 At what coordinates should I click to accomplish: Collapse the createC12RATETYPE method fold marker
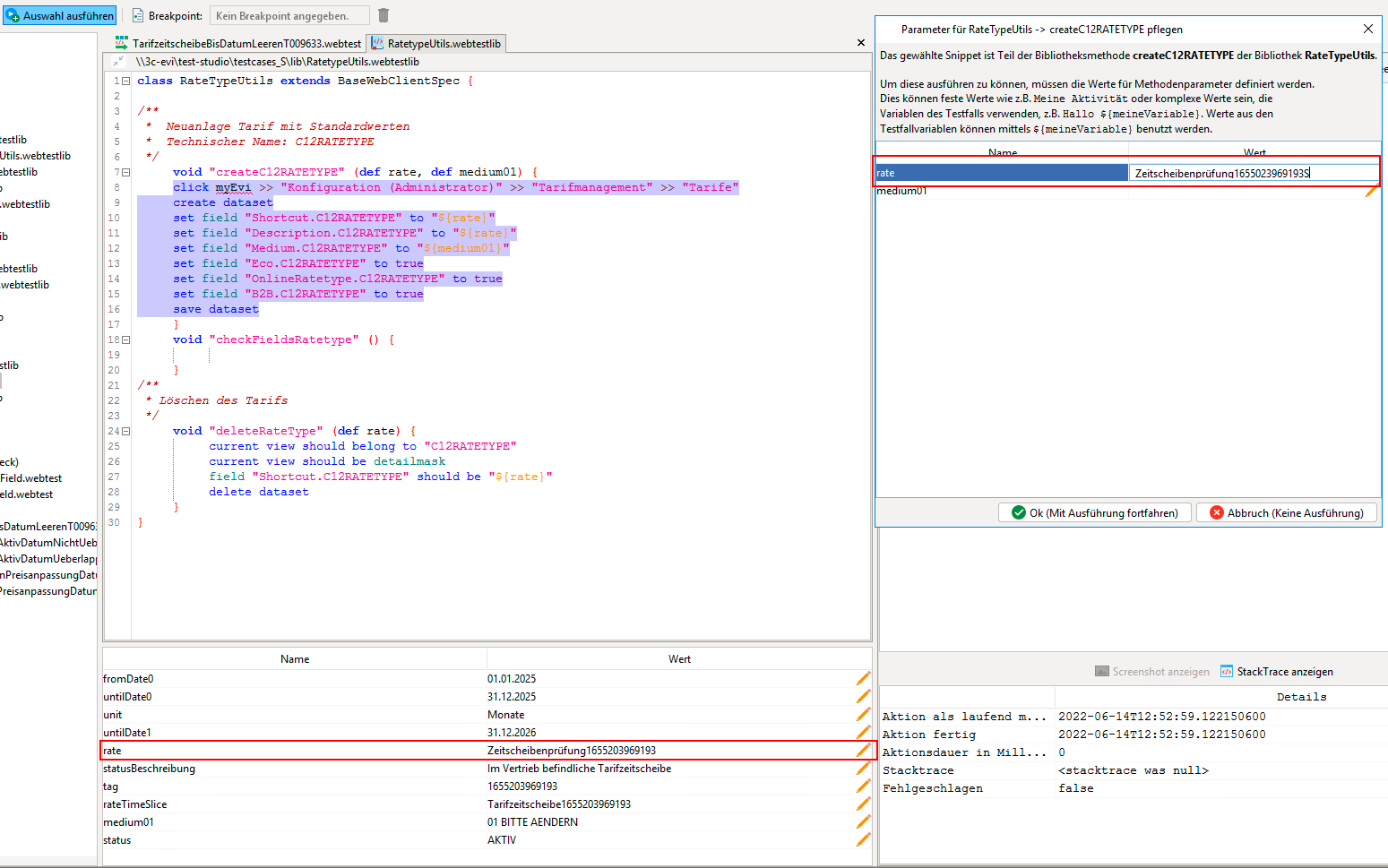pyautogui.click(x=126, y=172)
